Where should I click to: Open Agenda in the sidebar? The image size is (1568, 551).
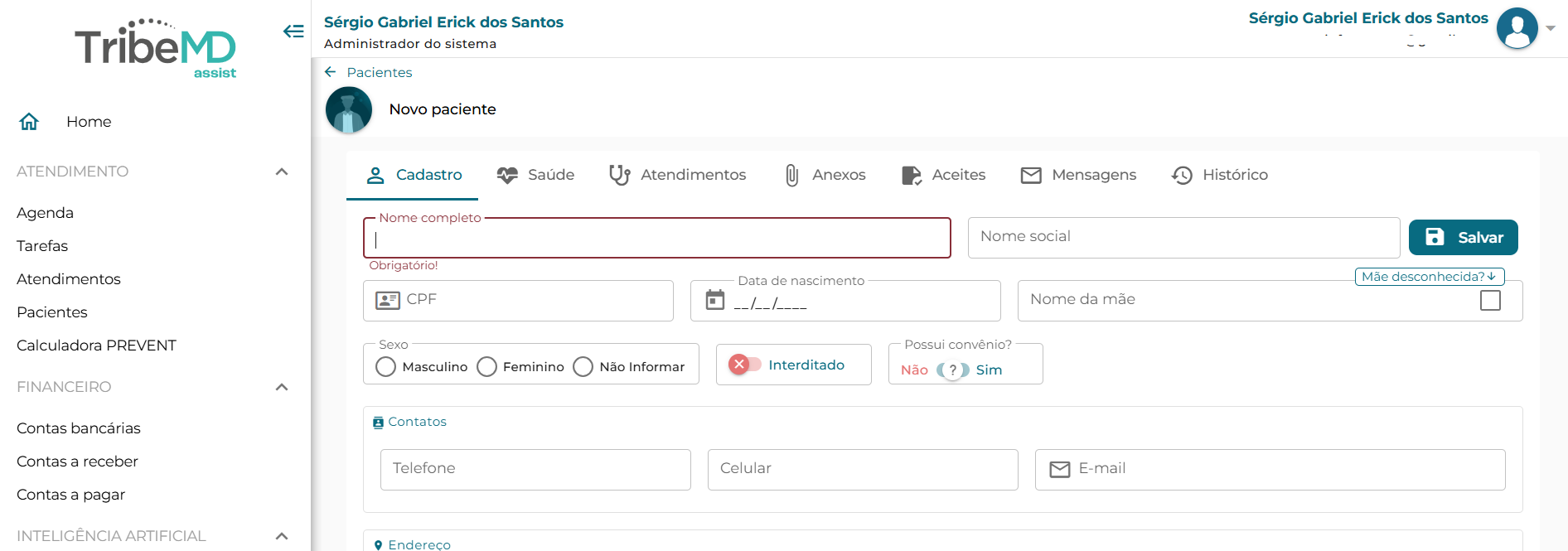coord(46,213)
